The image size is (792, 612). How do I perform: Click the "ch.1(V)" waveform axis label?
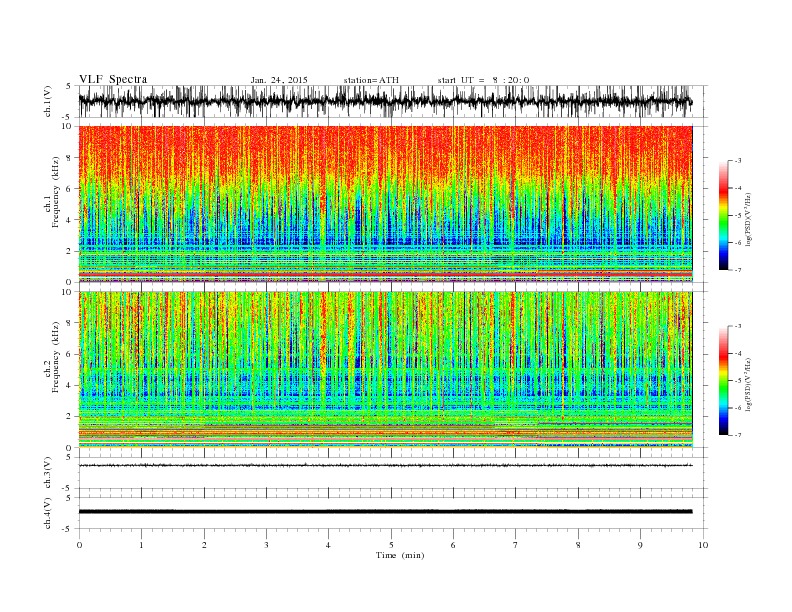pos(48,102)
